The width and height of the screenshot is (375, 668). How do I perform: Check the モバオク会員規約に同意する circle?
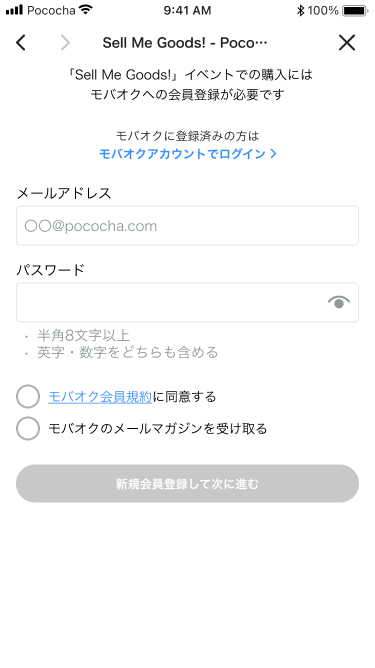28,397
